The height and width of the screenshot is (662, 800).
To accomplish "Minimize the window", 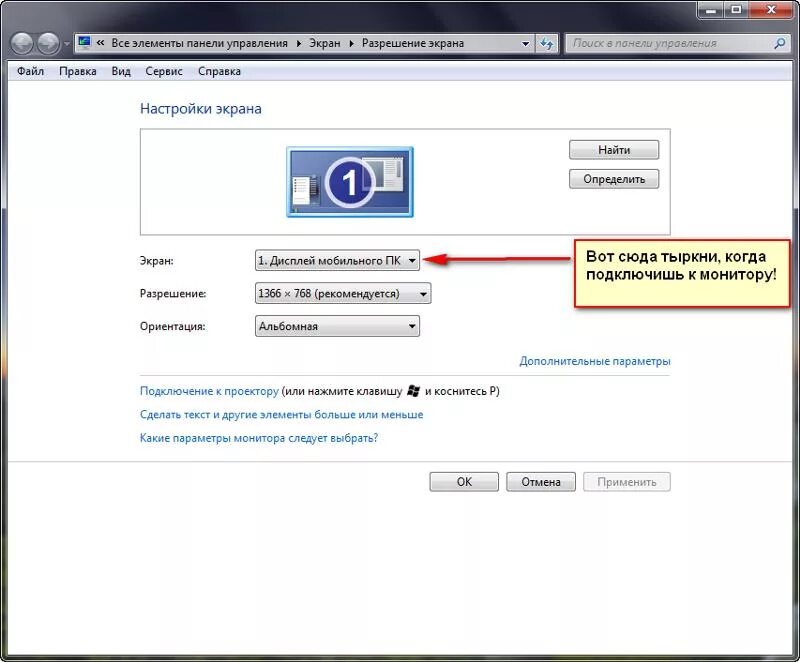I will pyautogui.click(x=711, y=9).
